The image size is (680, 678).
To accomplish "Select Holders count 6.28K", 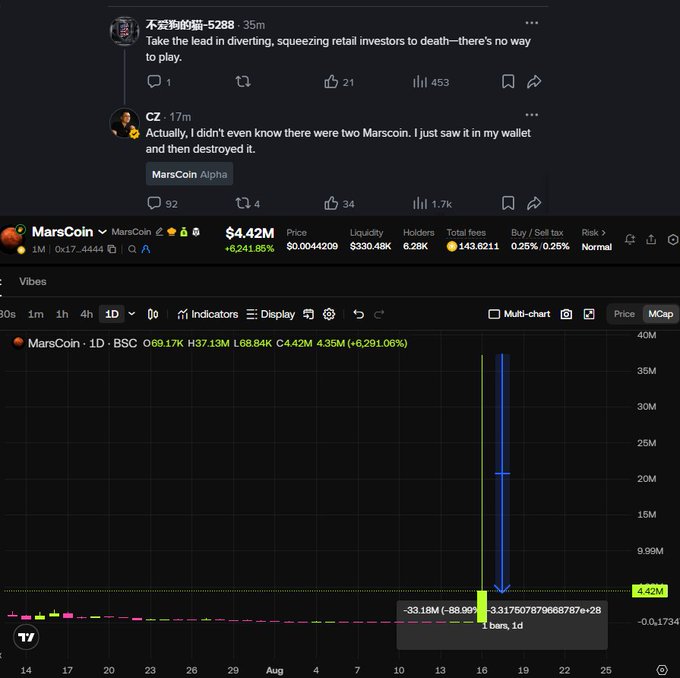I will (415, 246).
